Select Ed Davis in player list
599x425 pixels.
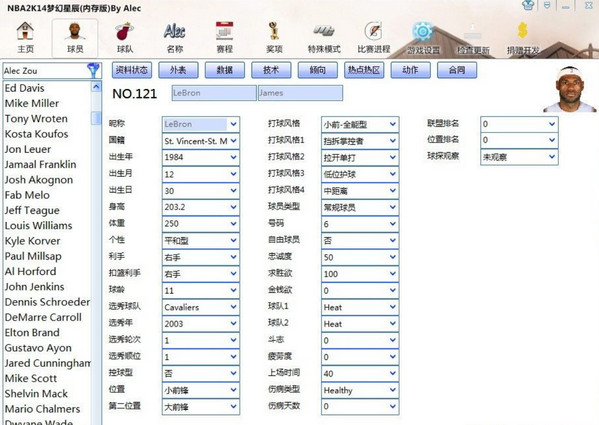(x=24, y=88)
